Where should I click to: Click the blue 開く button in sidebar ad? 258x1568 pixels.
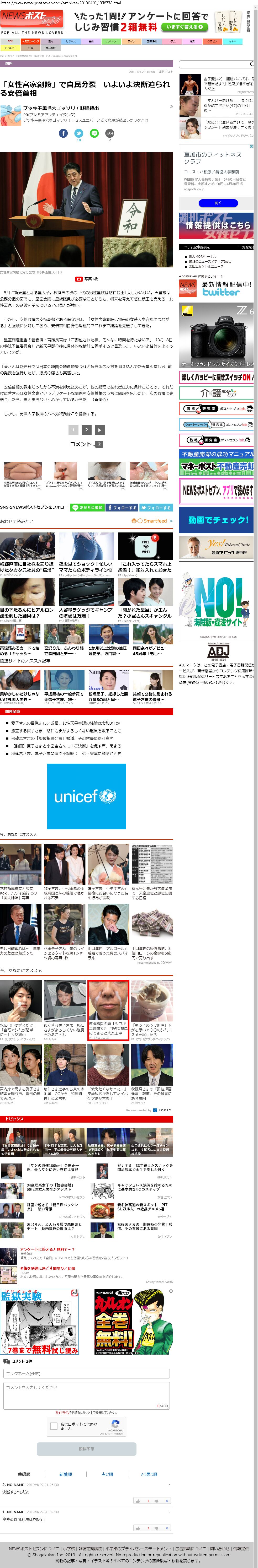(x=218, y=203)
